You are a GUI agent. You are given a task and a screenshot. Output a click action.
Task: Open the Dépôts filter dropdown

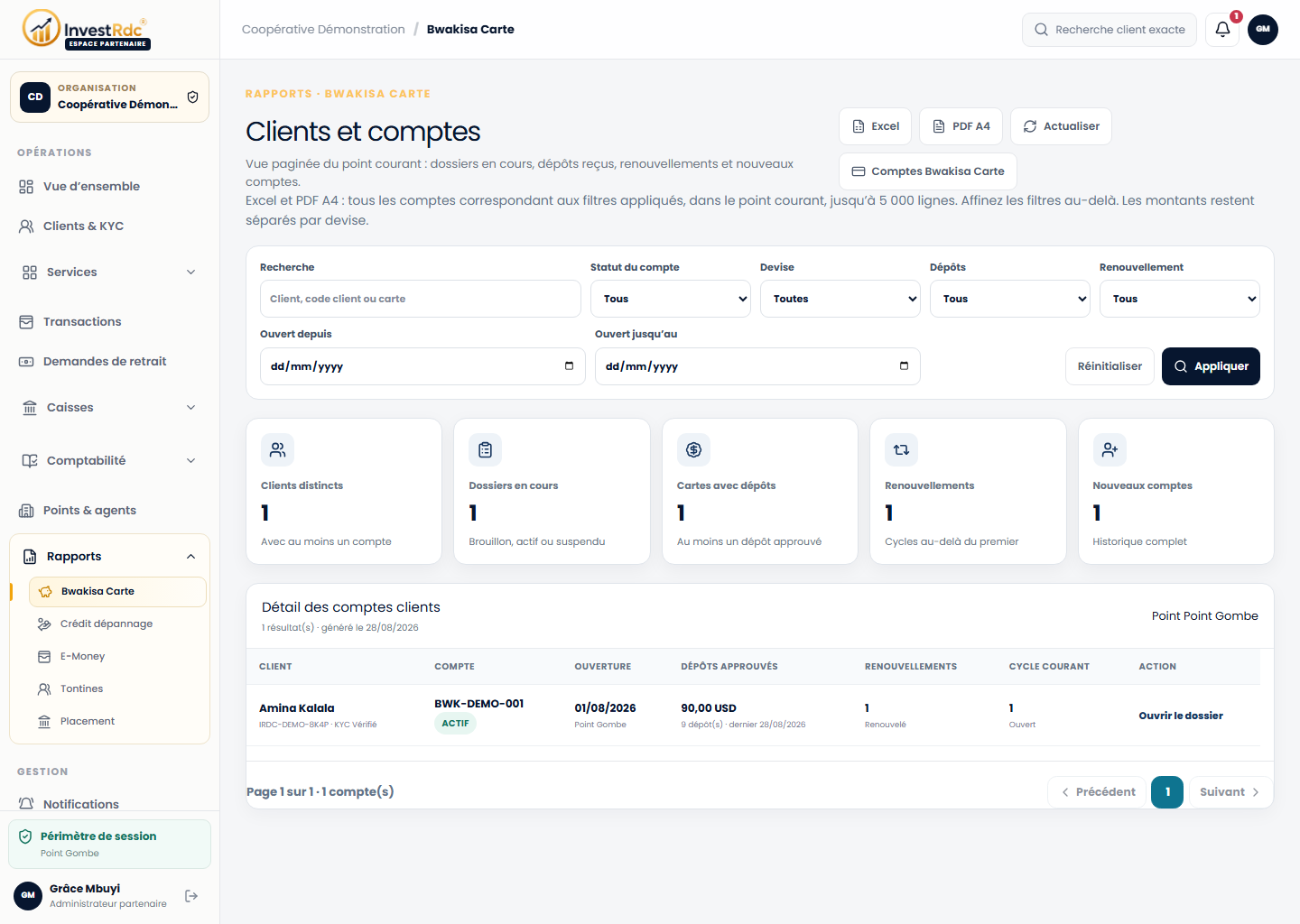point(1010,299)
